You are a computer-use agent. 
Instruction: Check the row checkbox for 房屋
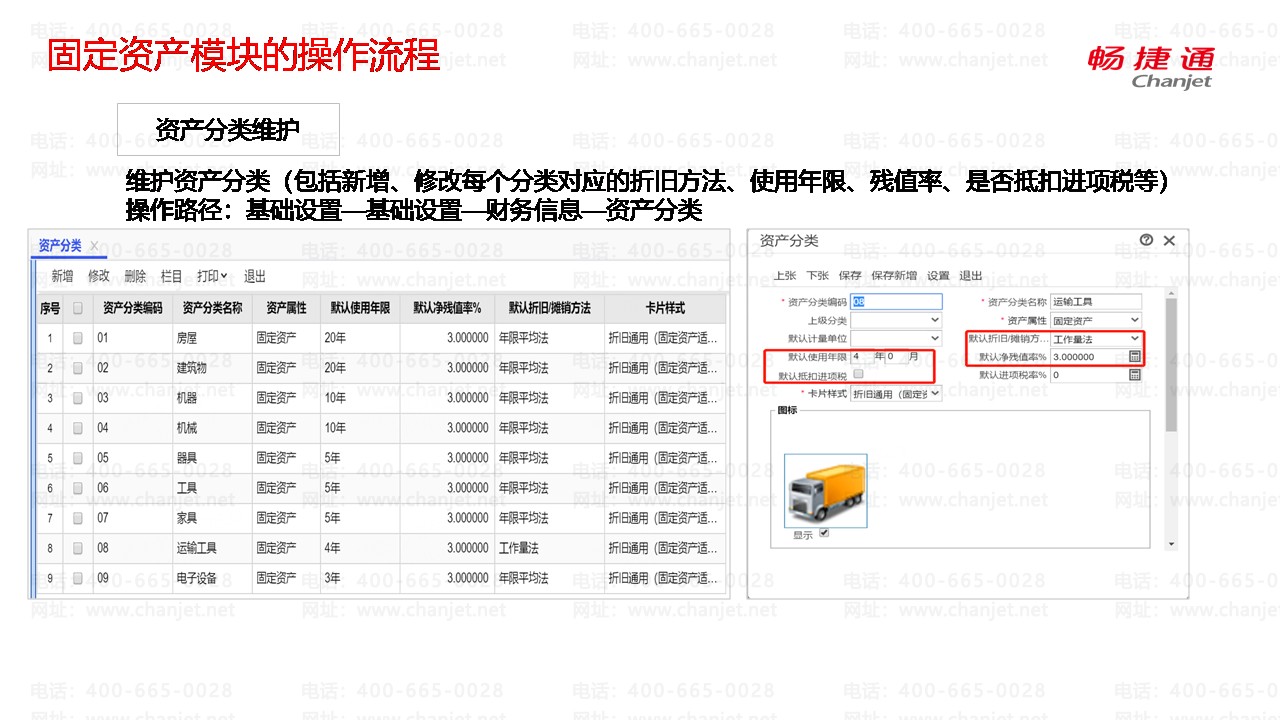78,339
